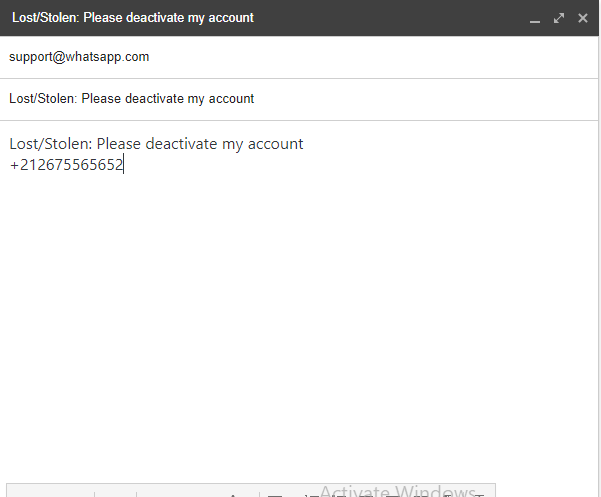
Task: Expand compose window to full screen
Action: [559, 18]
